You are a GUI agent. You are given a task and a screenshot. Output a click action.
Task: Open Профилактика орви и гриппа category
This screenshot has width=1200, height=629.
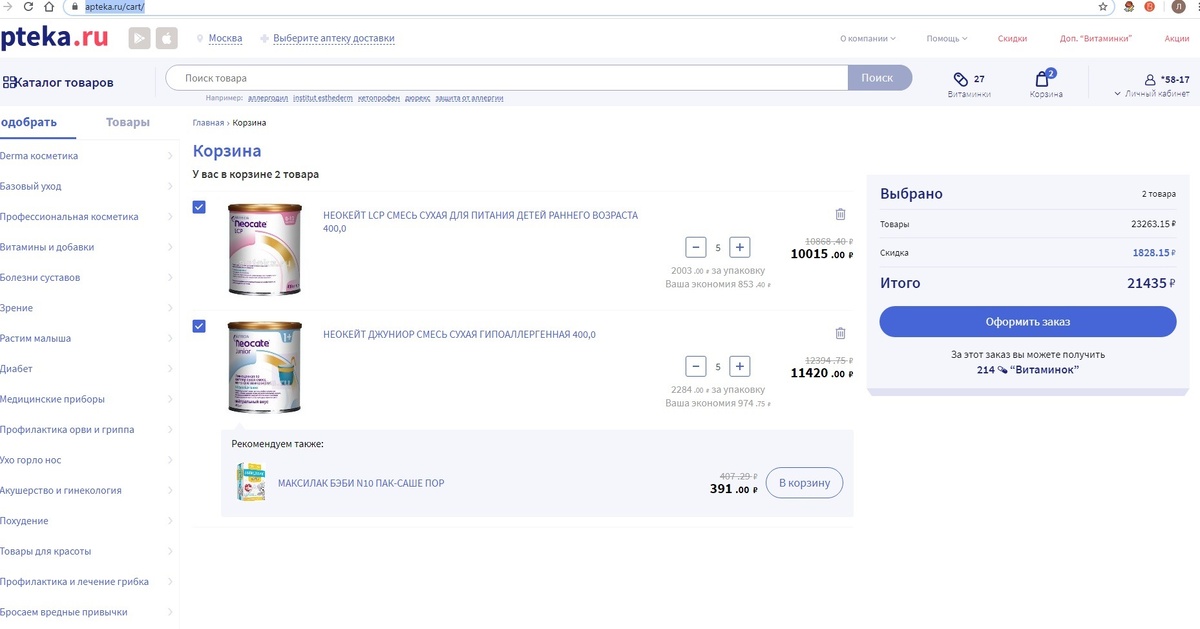pos(67,430)
